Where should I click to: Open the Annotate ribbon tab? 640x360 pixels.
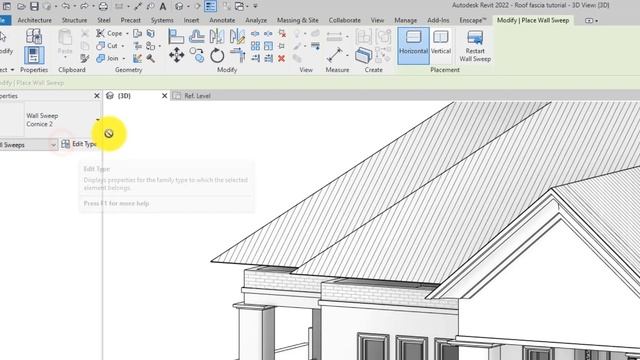point(222,20)
